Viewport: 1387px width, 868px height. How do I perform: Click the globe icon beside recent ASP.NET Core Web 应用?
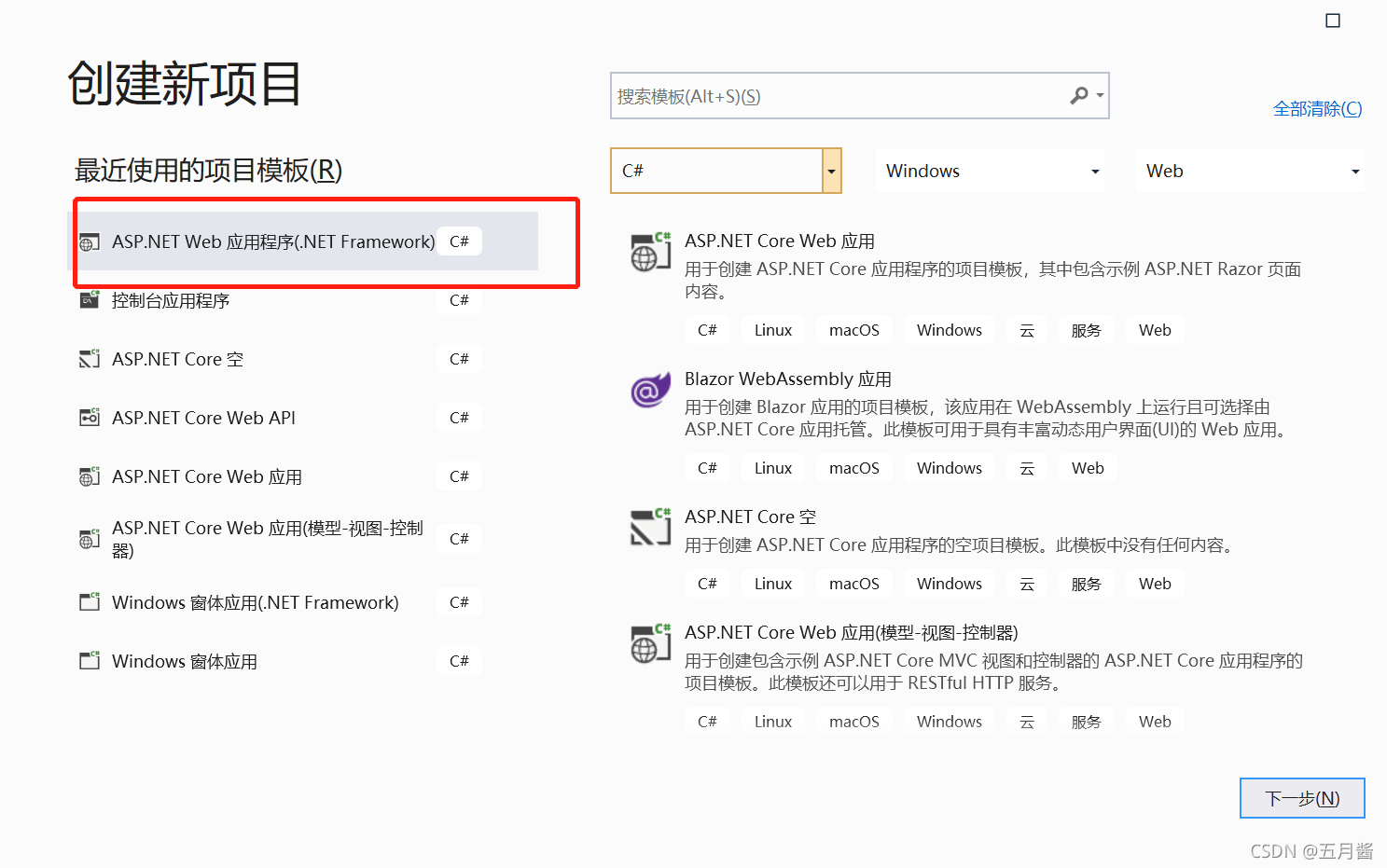pyautogui.click(x=90, y=476)
